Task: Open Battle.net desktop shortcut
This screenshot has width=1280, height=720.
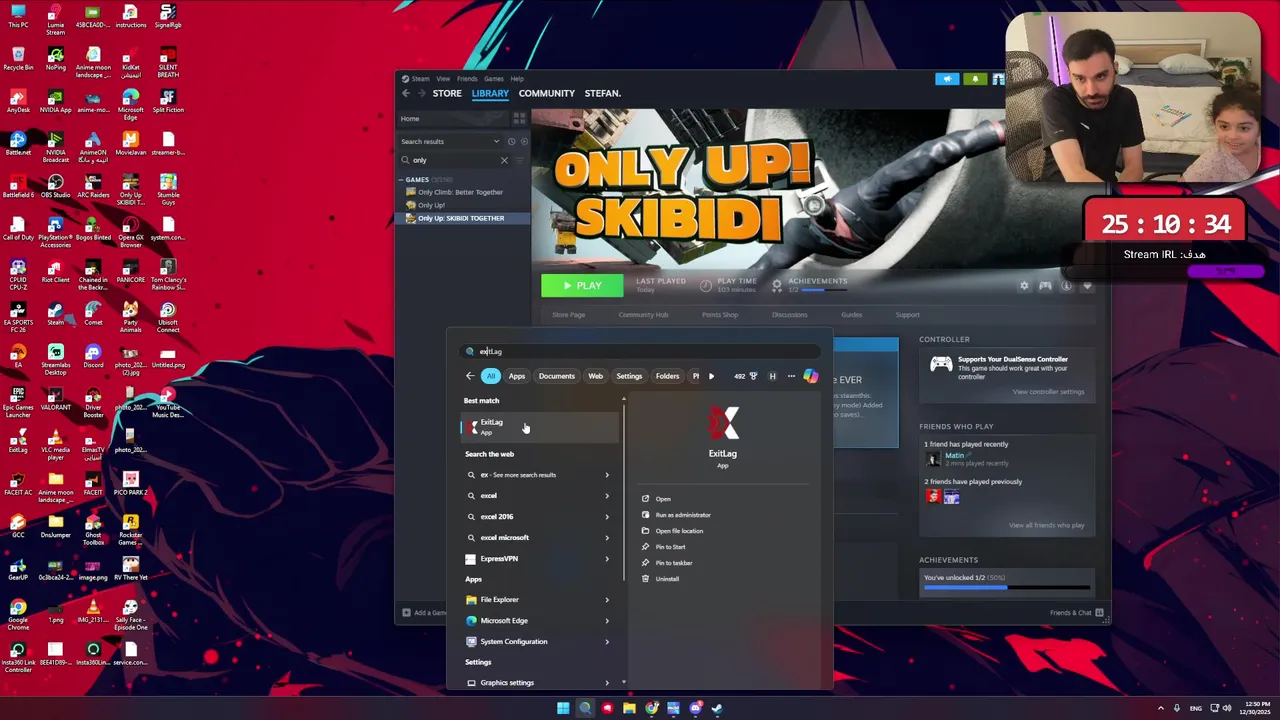Action: [18, 144]
